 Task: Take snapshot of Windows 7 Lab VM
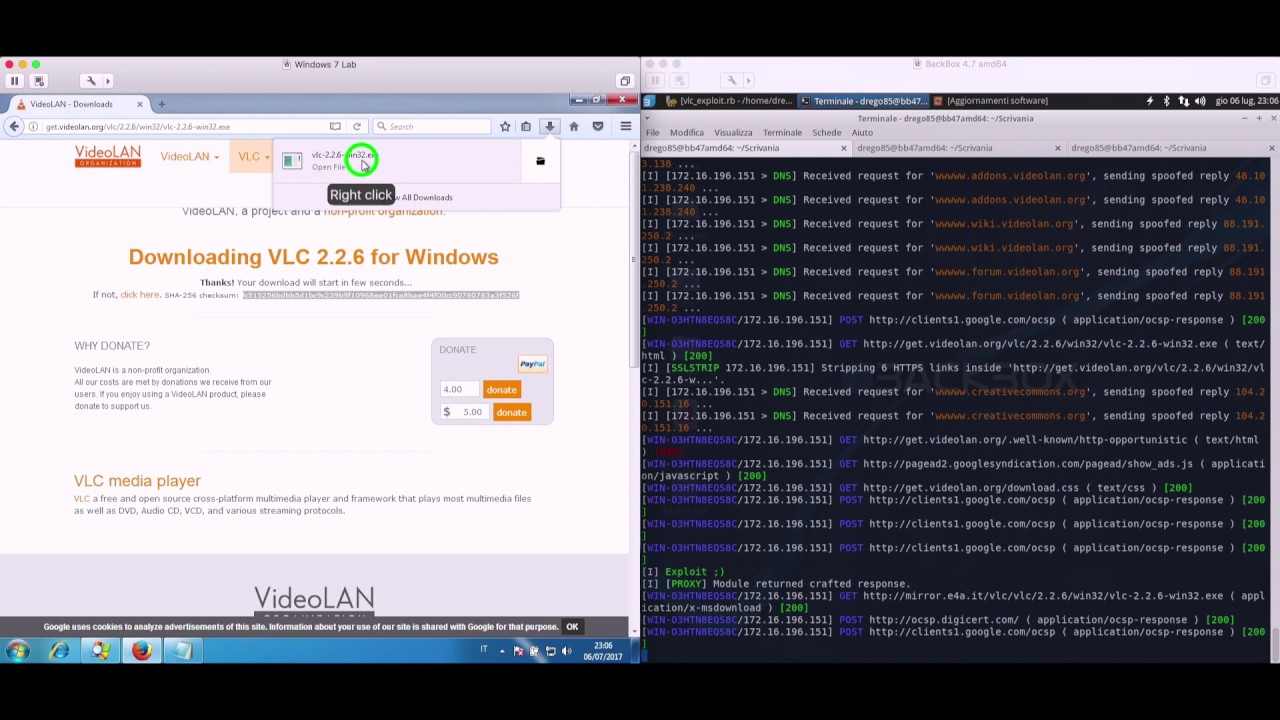(38, 81)
